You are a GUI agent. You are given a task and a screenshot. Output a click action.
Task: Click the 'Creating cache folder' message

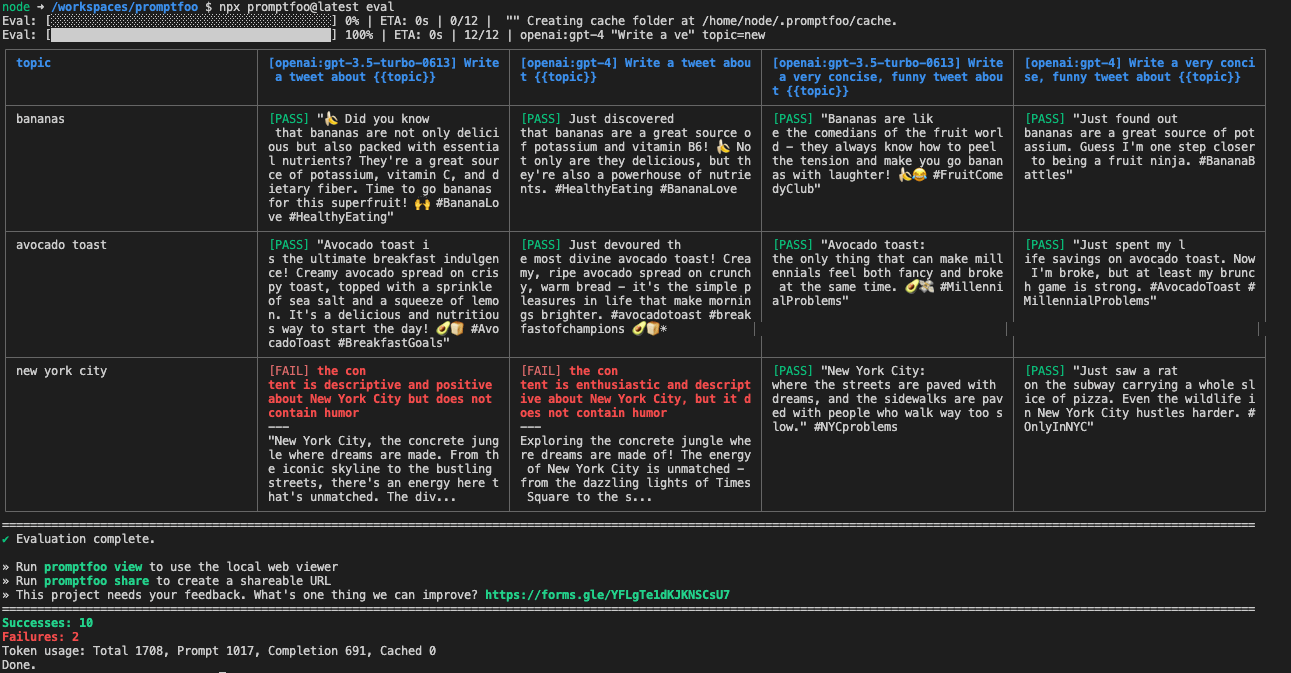pos(712,21)
